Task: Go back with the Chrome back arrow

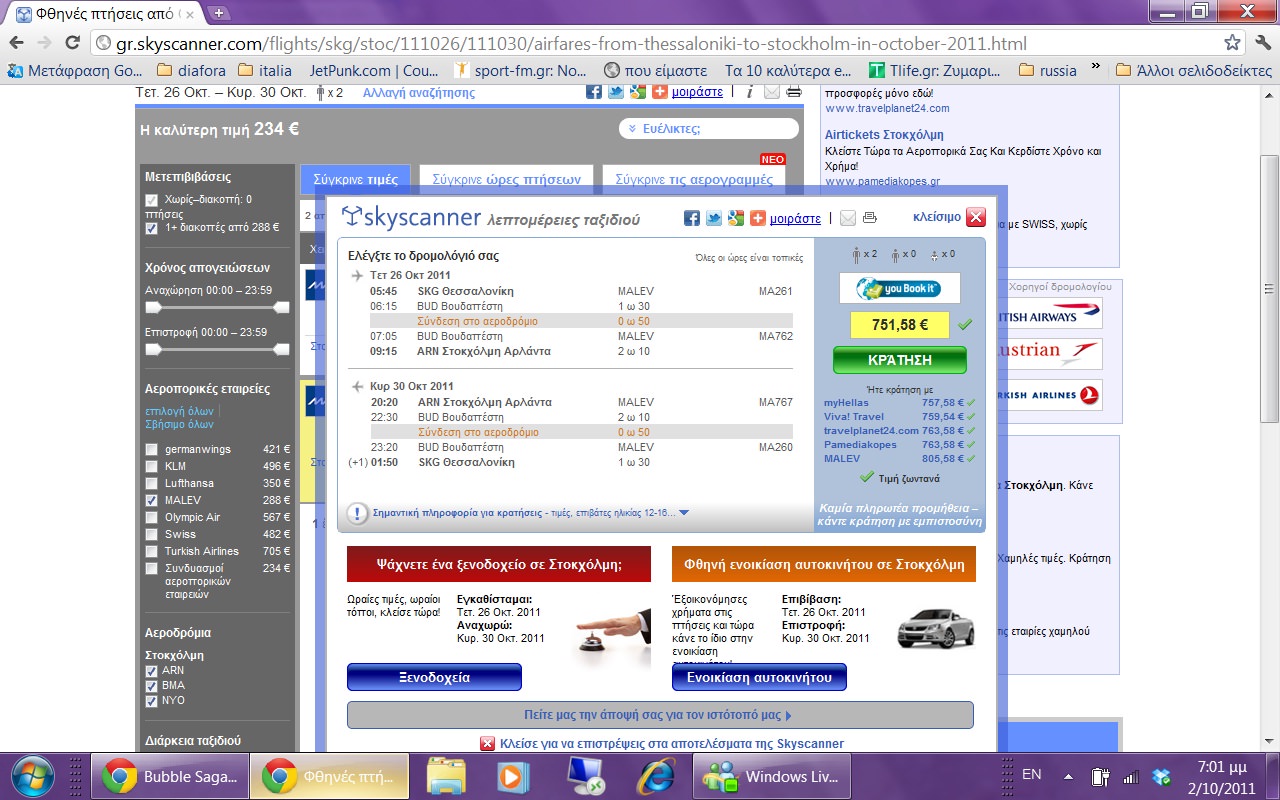Action: [16, 43]
